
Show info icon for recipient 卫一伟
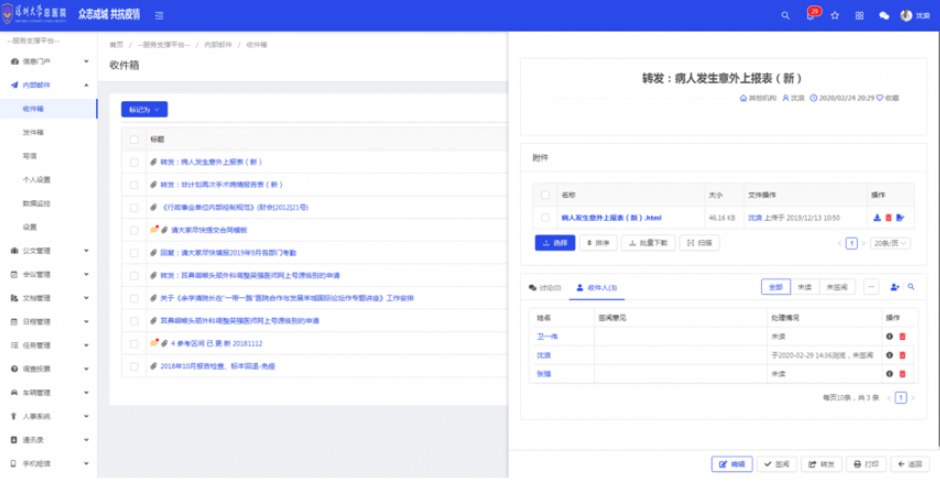click(x=890, y=337)
